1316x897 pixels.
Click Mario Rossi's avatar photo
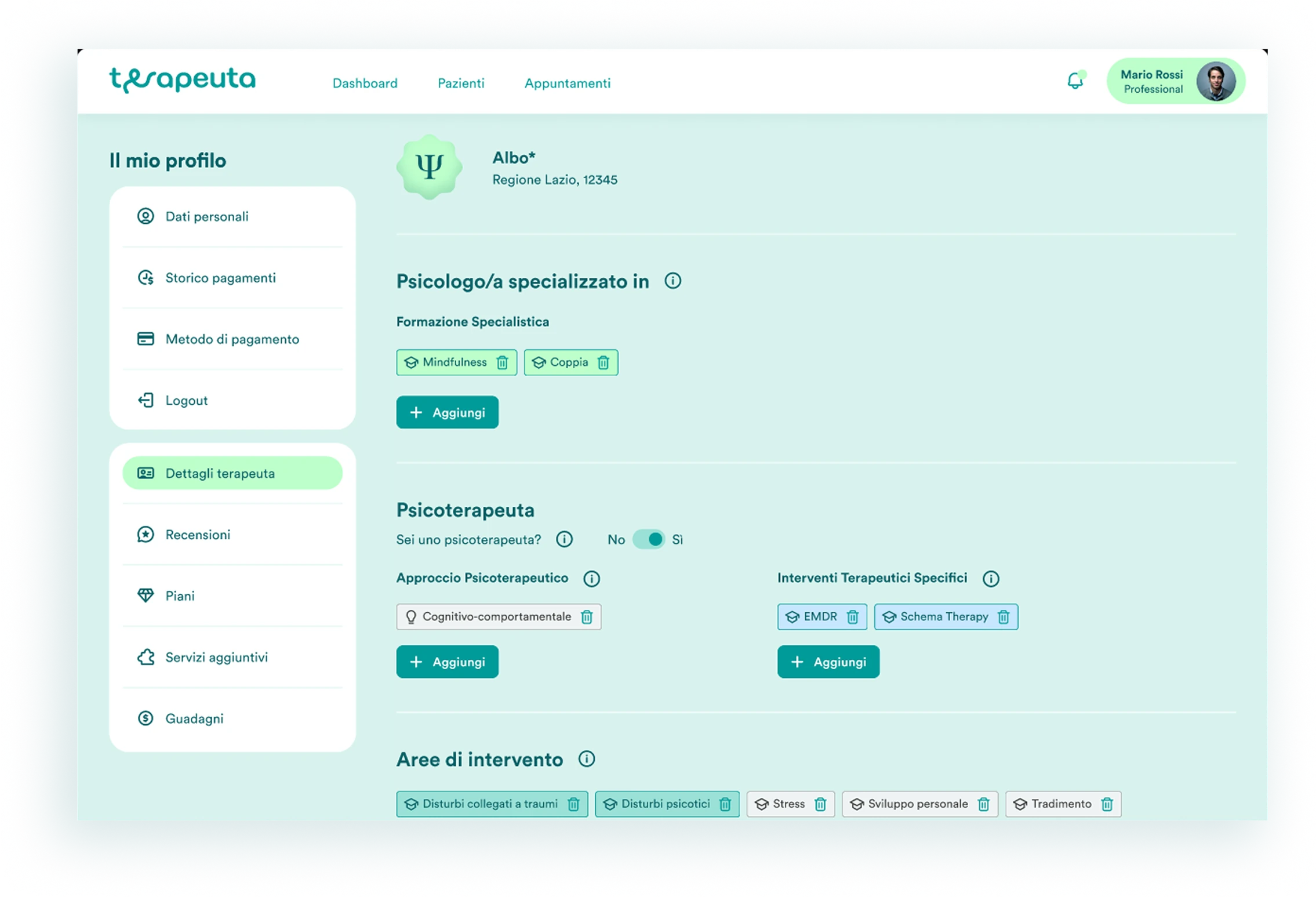(1216, 81)
